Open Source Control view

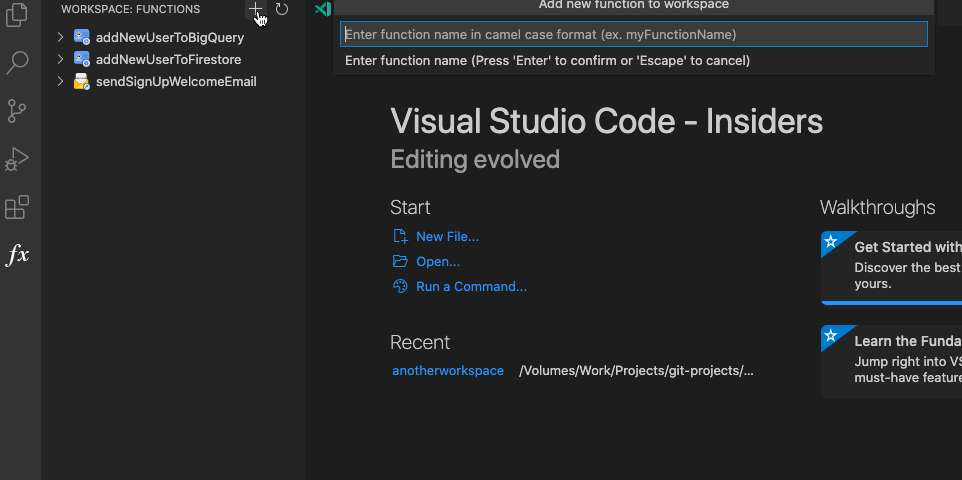17,110
